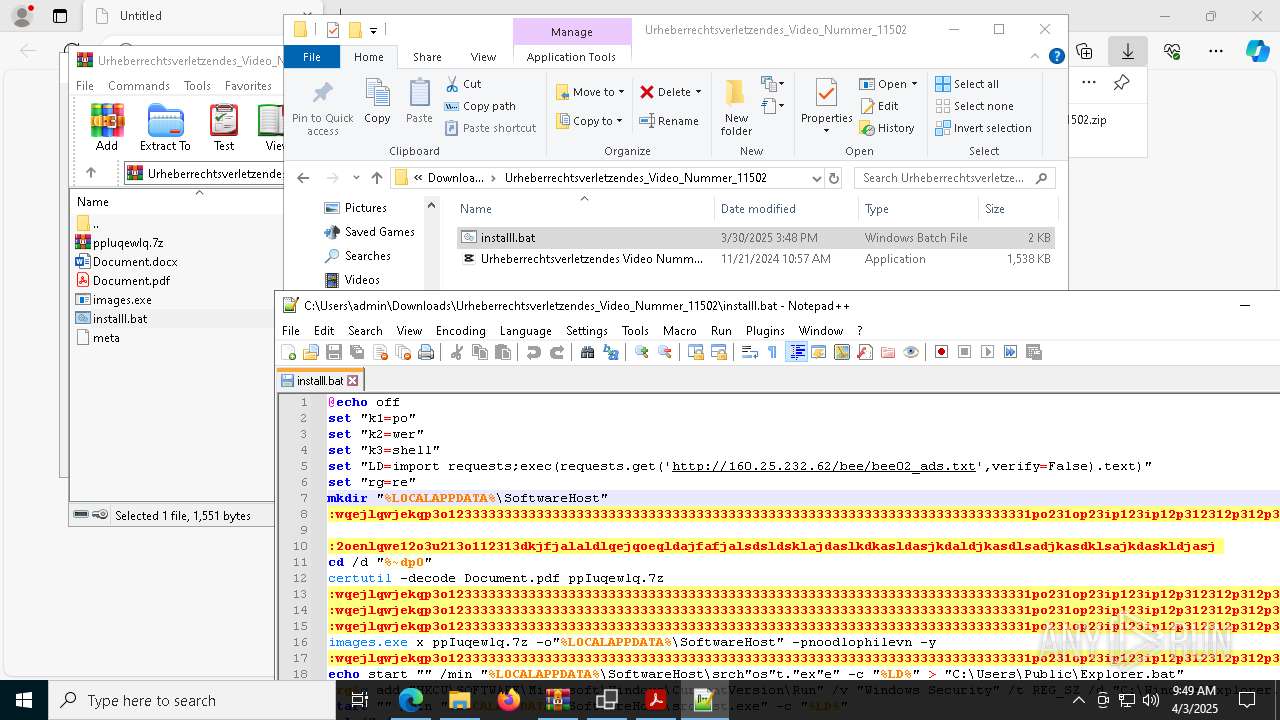The image size is (1280, 720).
Task: Click the Zoom Out icon in Notepad++
Action: pyautogui.click(x=664, y=352)
